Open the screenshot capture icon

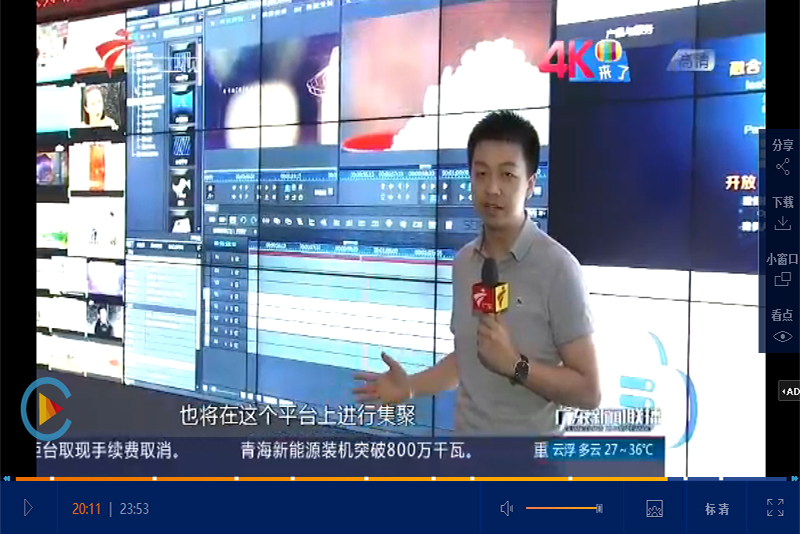click(x=655, y=508)
